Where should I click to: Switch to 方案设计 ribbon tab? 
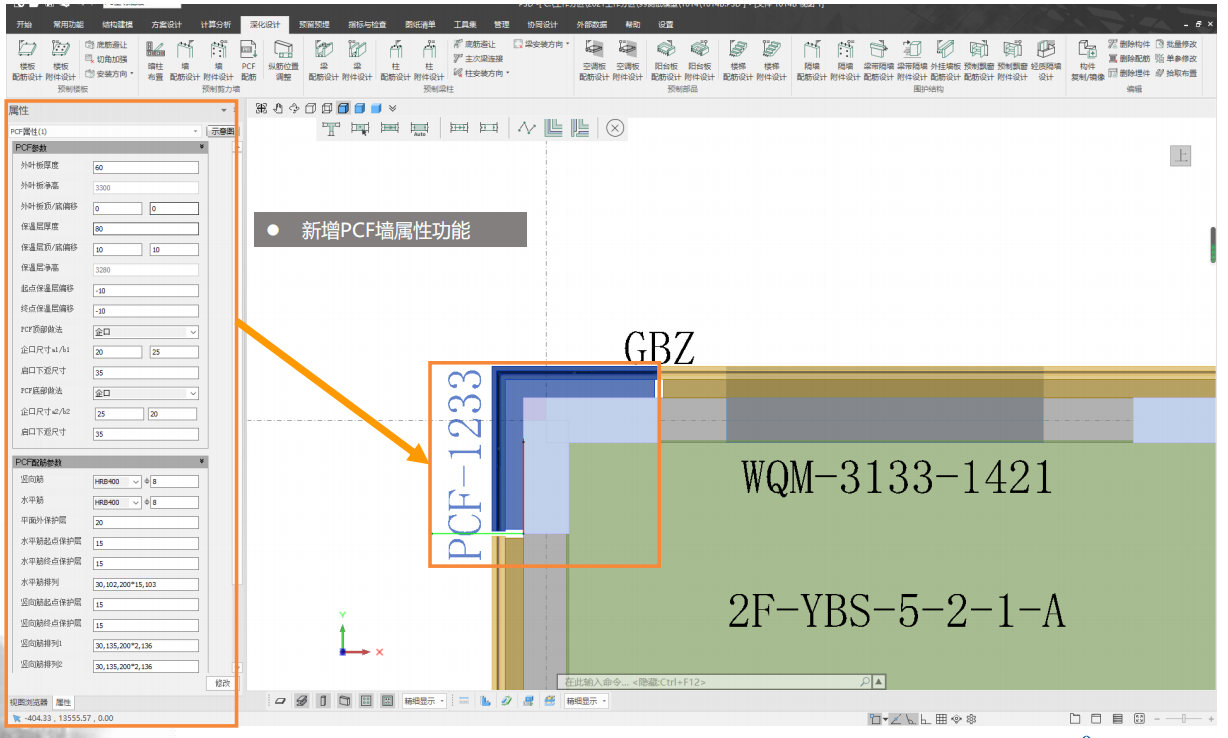click(x=166, y=23)
